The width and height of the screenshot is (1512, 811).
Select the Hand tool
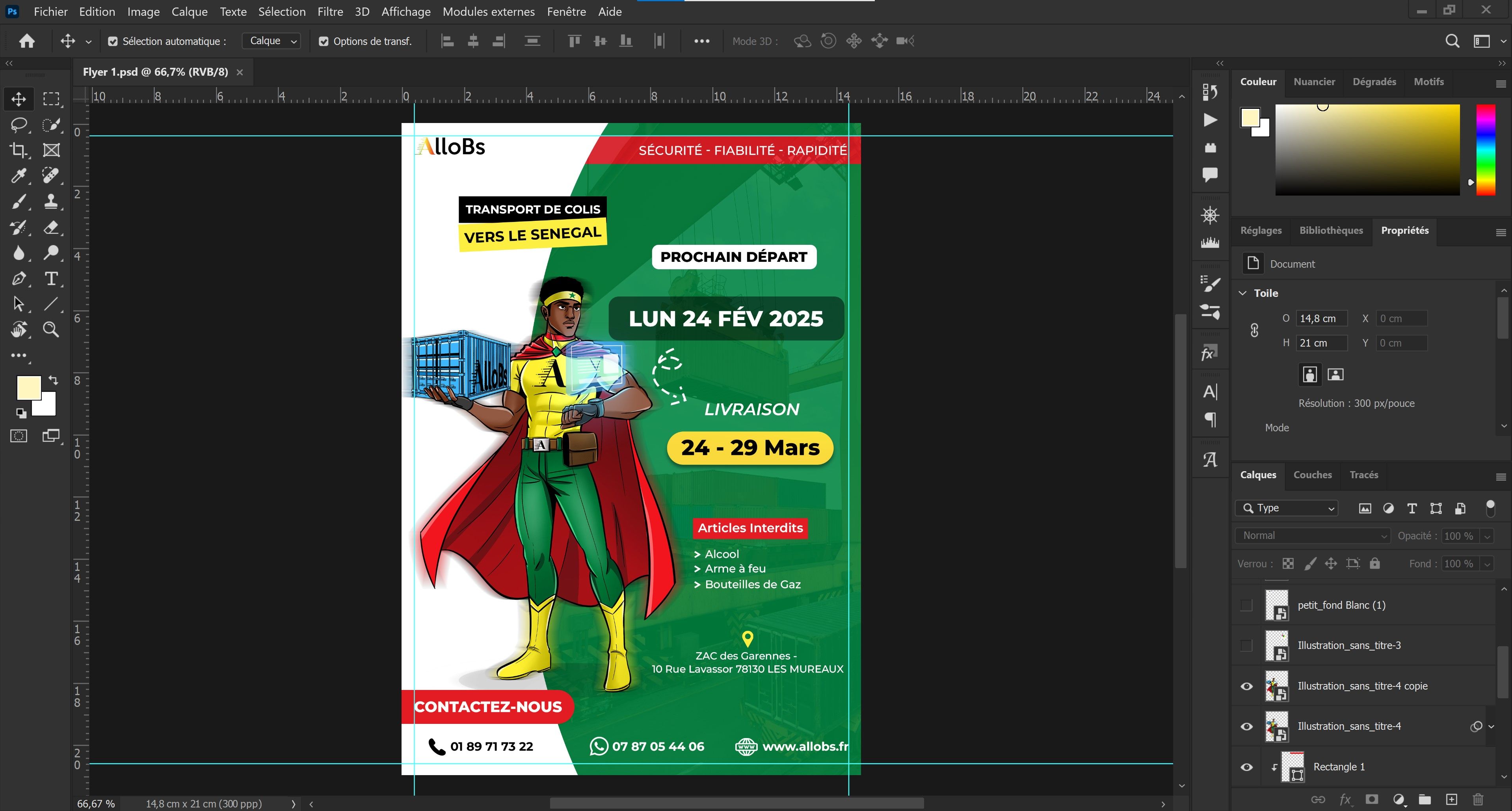coord(19,330)
